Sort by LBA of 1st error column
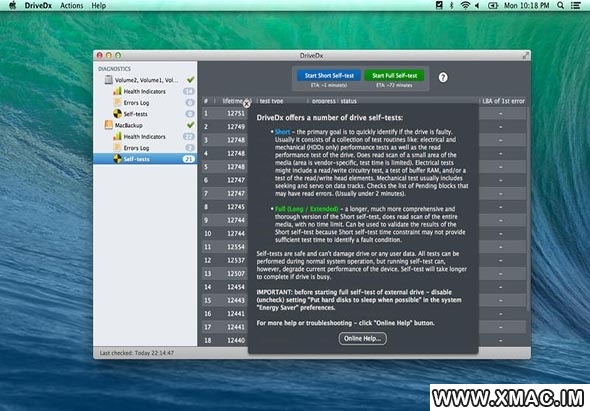The image size is (590, 411). [503, 101]
